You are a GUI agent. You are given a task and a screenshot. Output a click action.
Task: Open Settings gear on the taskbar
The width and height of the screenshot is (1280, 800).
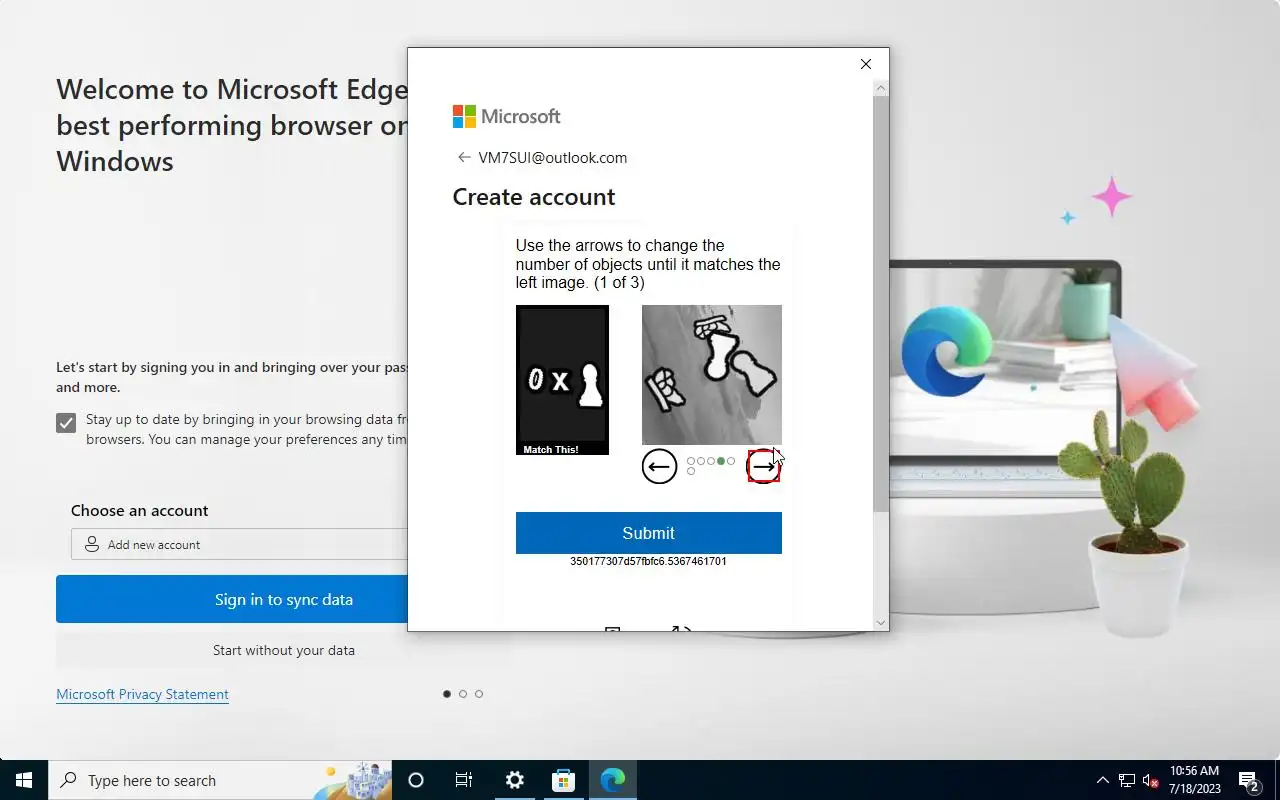tap(514, 780)
